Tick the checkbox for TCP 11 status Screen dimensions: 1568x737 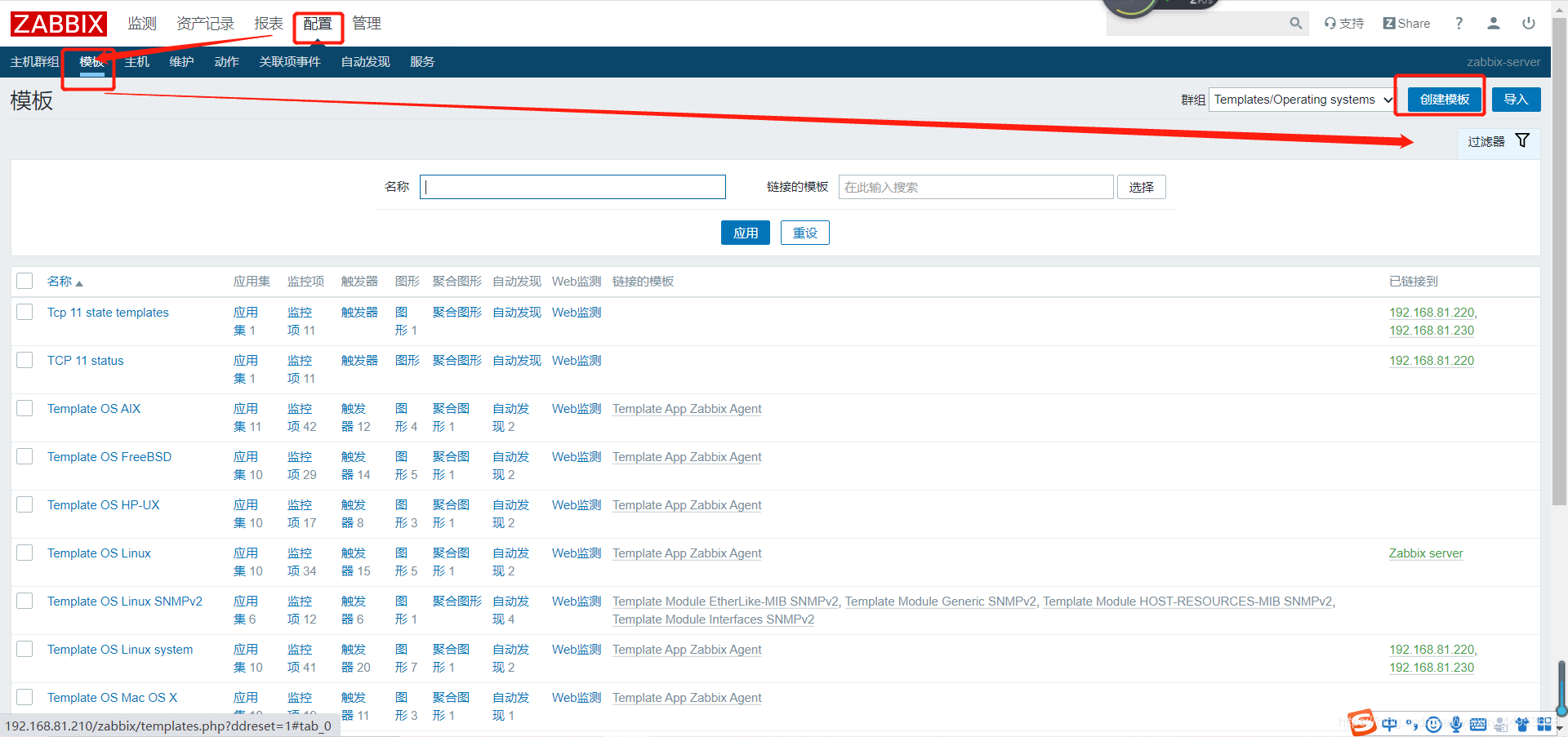tap(24, 360)
